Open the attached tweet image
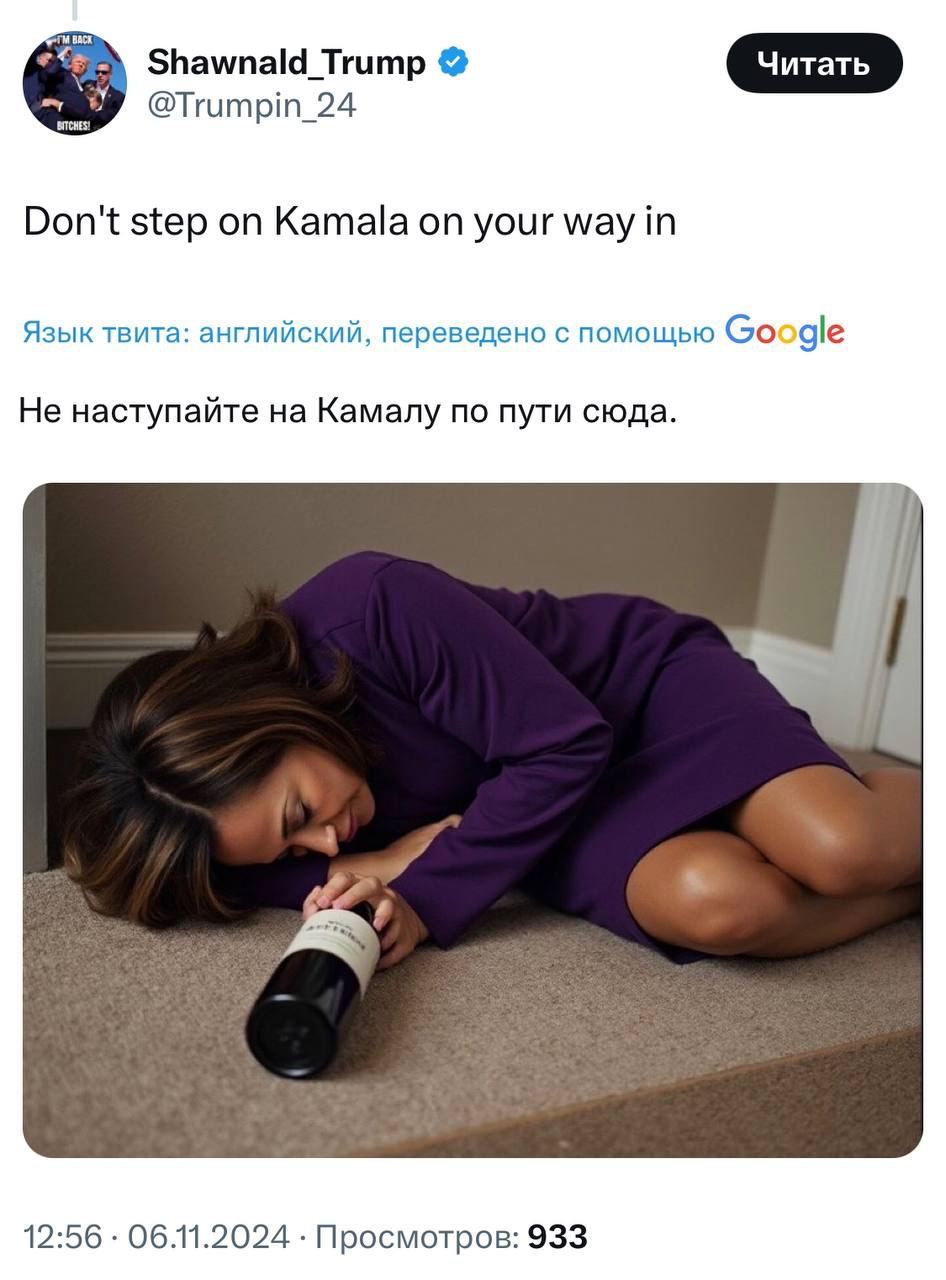Image resolution: width=946 pixels, height=1280 pixels. pos(473,820)
